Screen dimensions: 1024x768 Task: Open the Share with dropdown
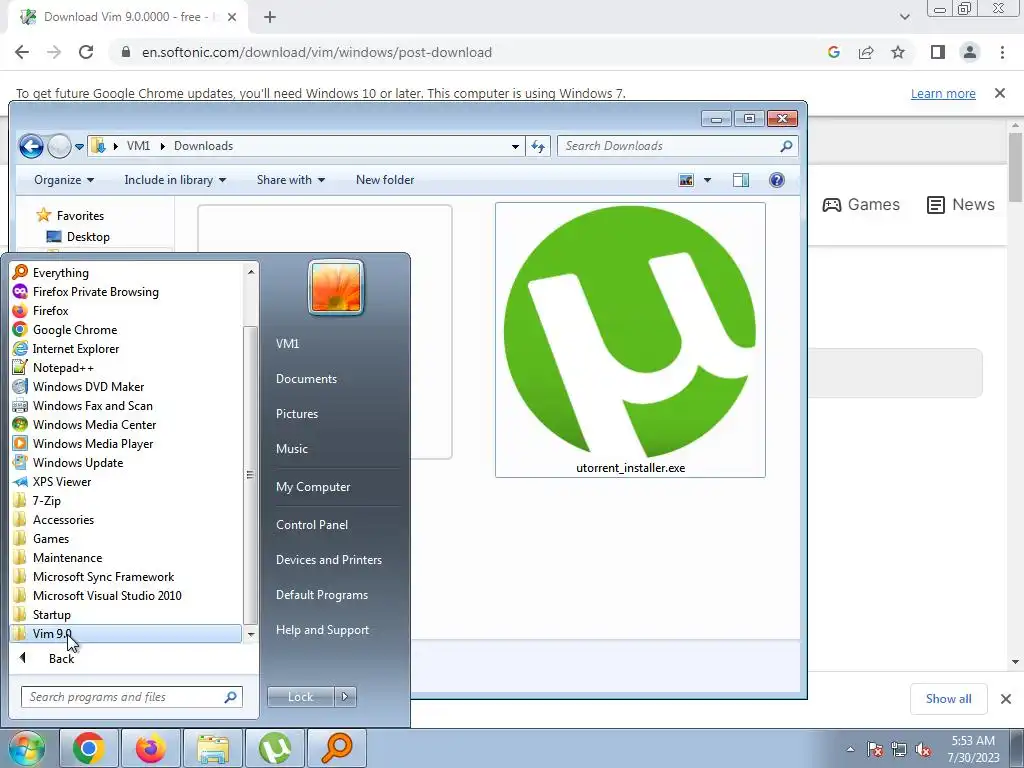click(291, 180)
